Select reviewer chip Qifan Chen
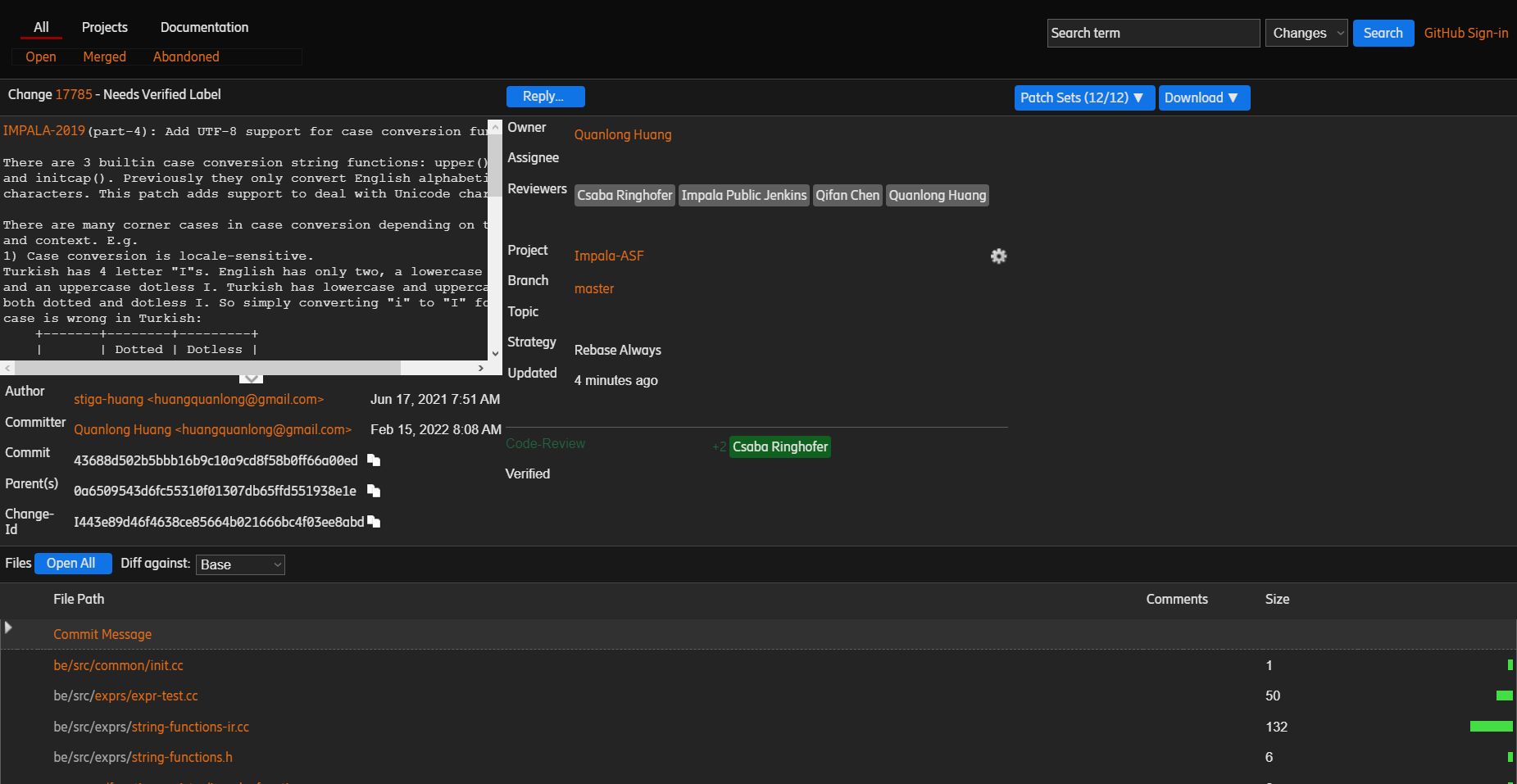This screenshot has height=784, width=1517. [847, 195]
